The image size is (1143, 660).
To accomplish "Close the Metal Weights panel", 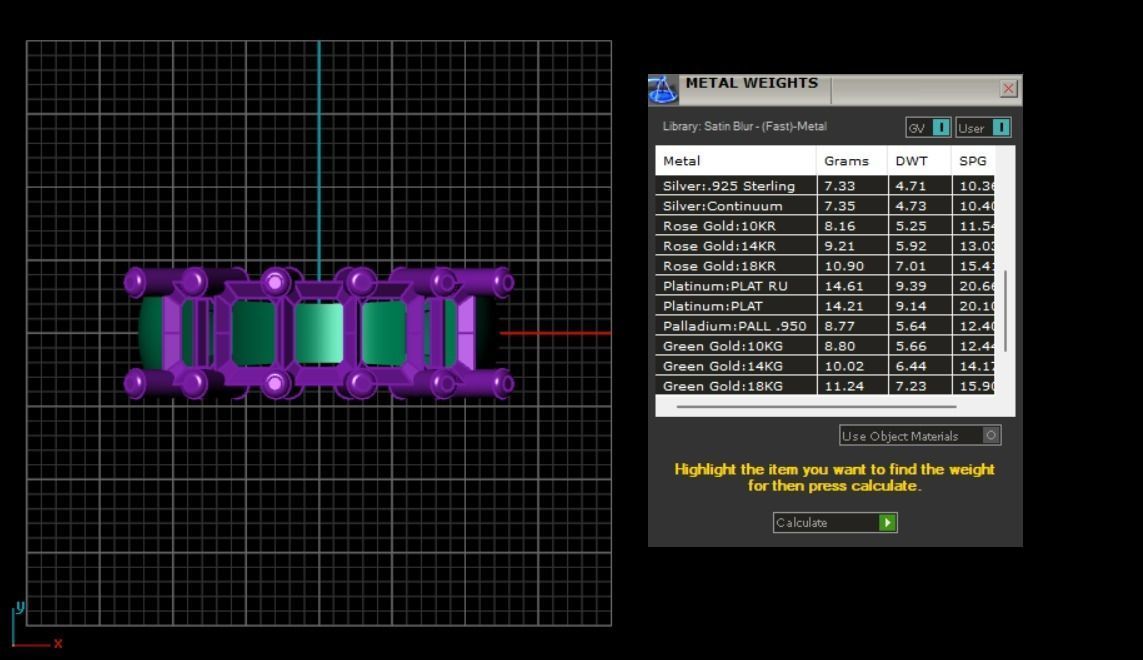I will point(1008,88).
